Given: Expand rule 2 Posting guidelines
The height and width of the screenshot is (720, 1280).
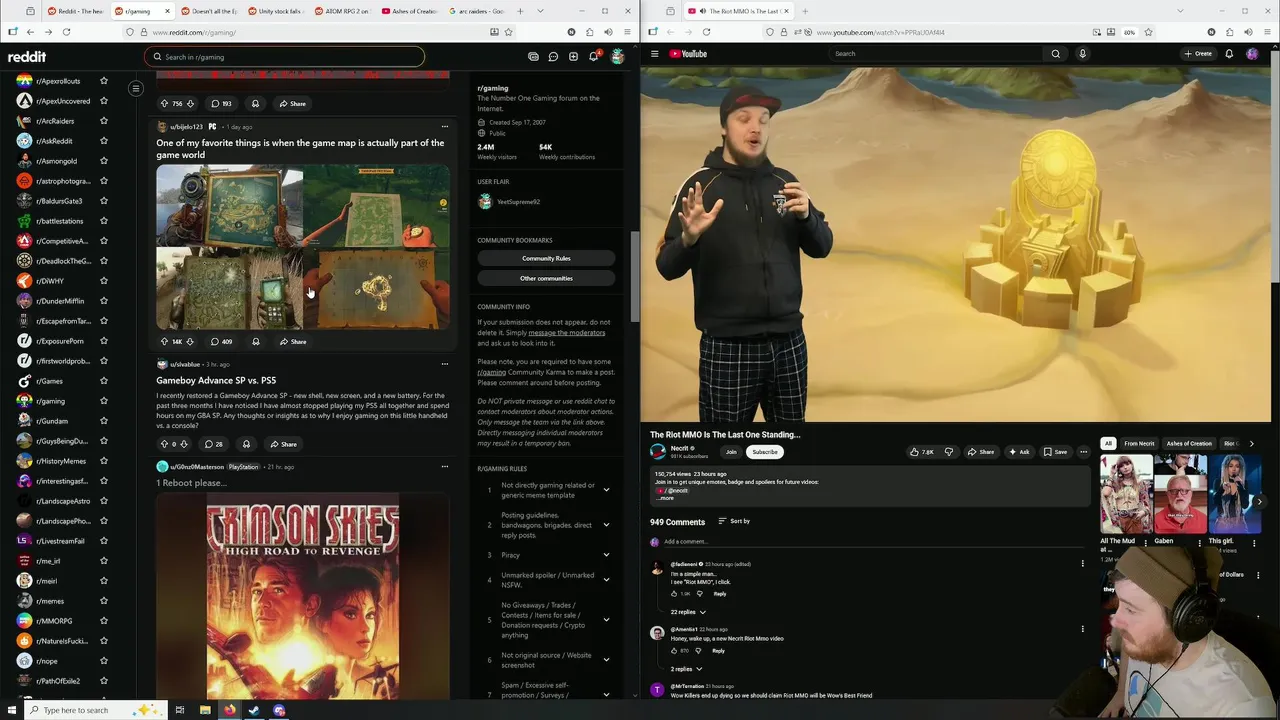Looking at the screenshot, I should 606,525.
